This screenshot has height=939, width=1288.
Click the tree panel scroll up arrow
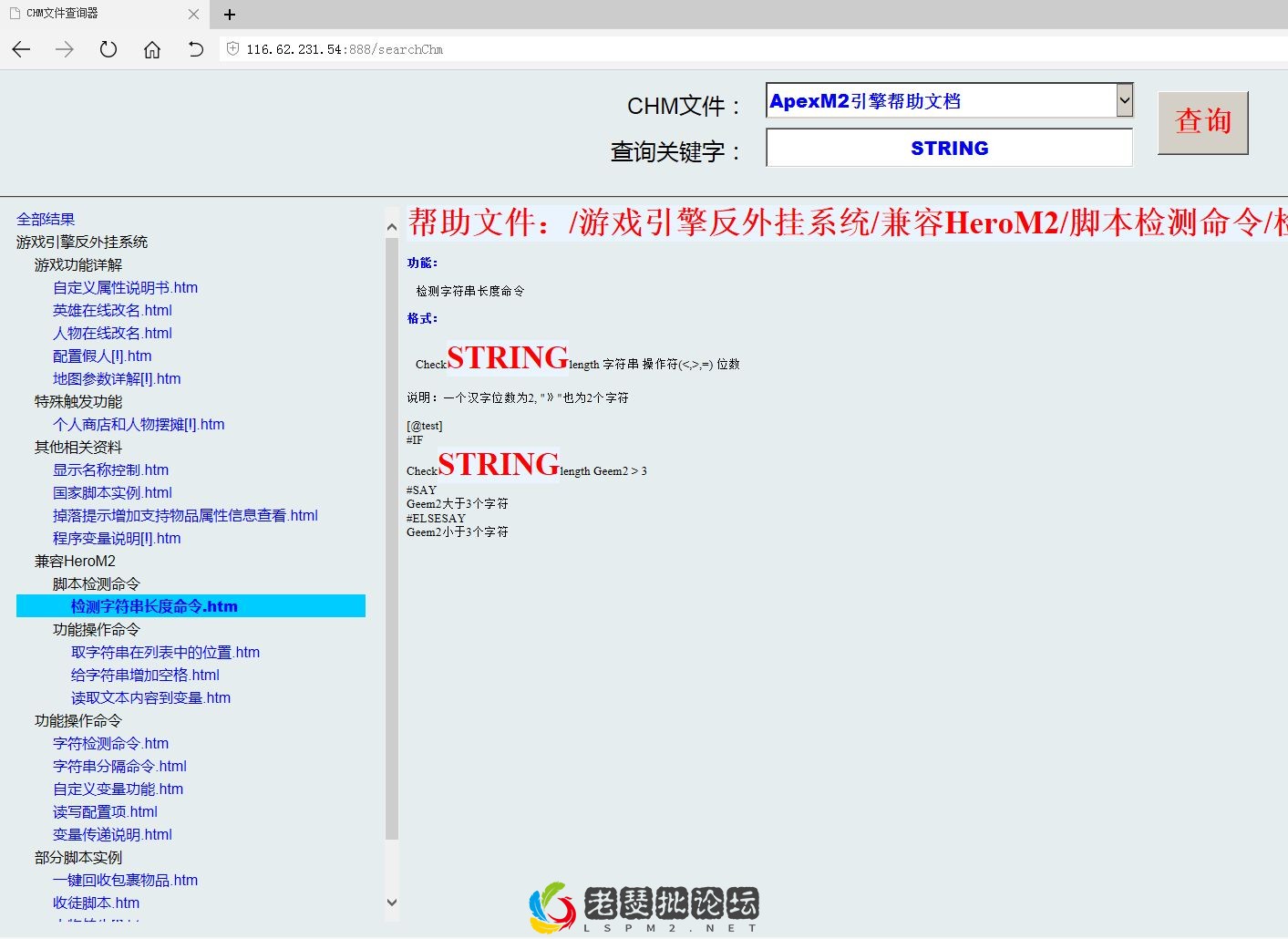[x=392, y=227]
